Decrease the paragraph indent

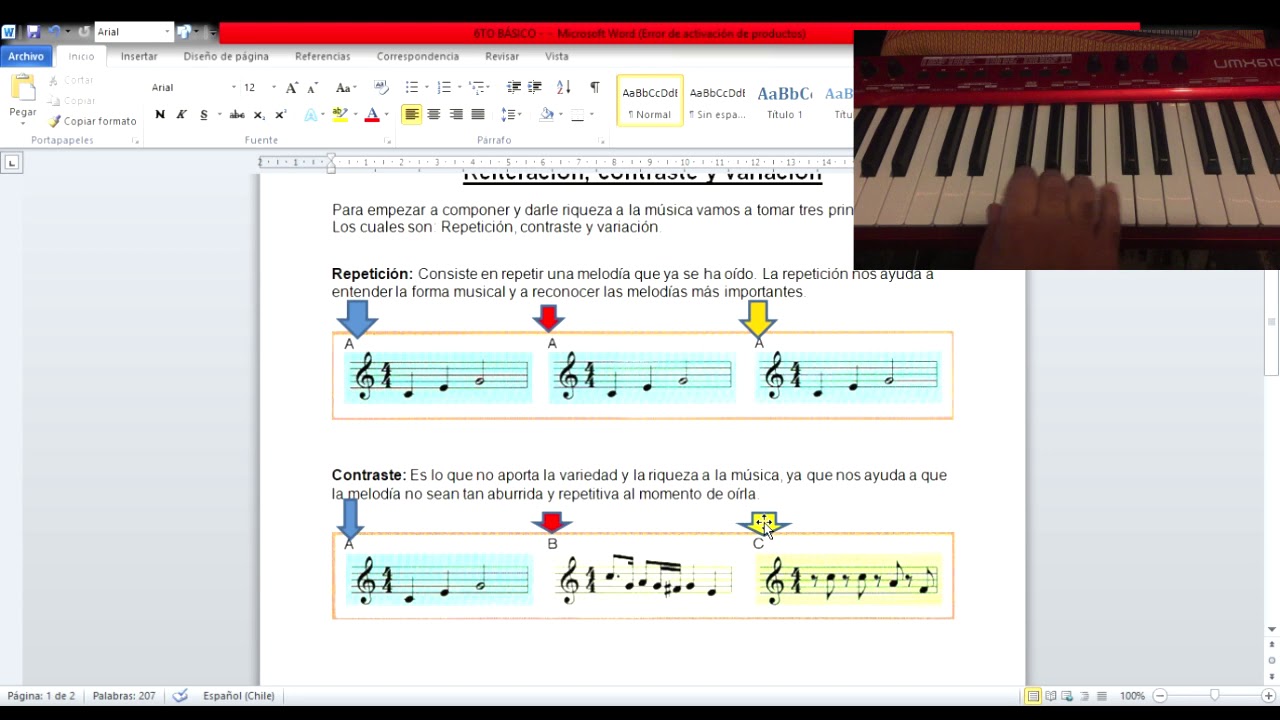(514, 88)
